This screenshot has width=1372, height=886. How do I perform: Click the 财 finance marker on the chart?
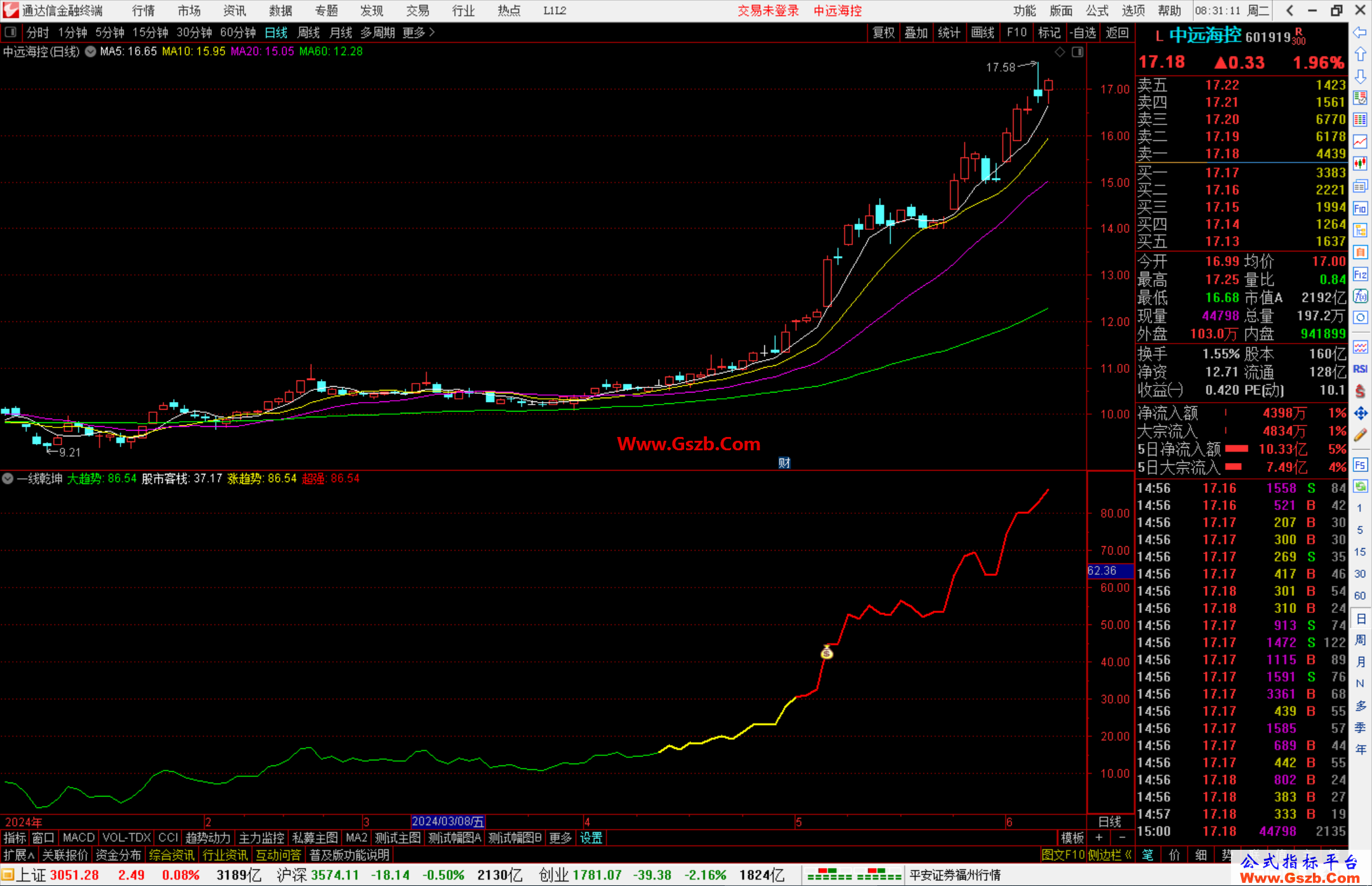pos(784,463)
